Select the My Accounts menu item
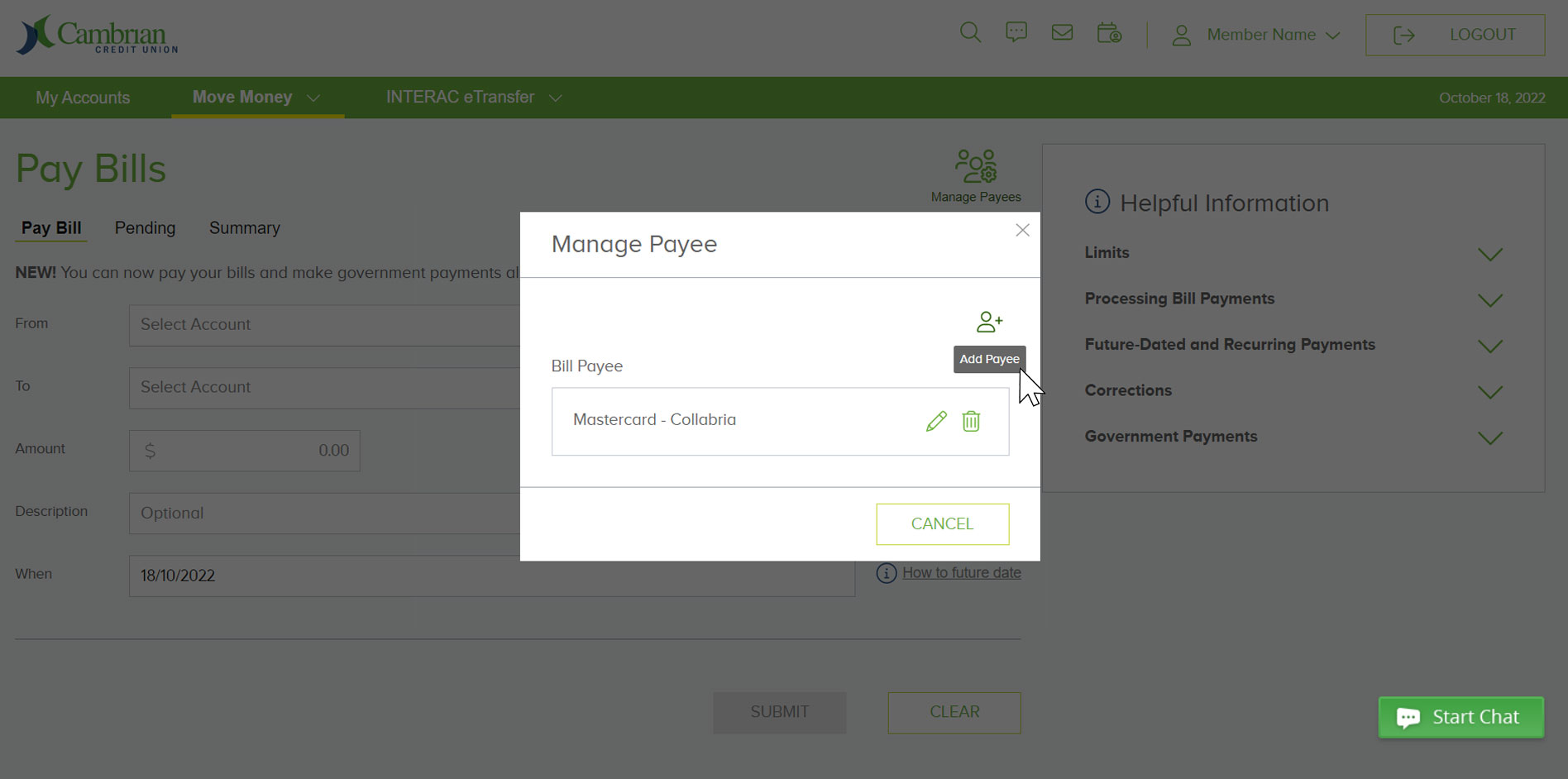Image resolution: width=1568 pixels, height=779 pixels. click(83, 97)
